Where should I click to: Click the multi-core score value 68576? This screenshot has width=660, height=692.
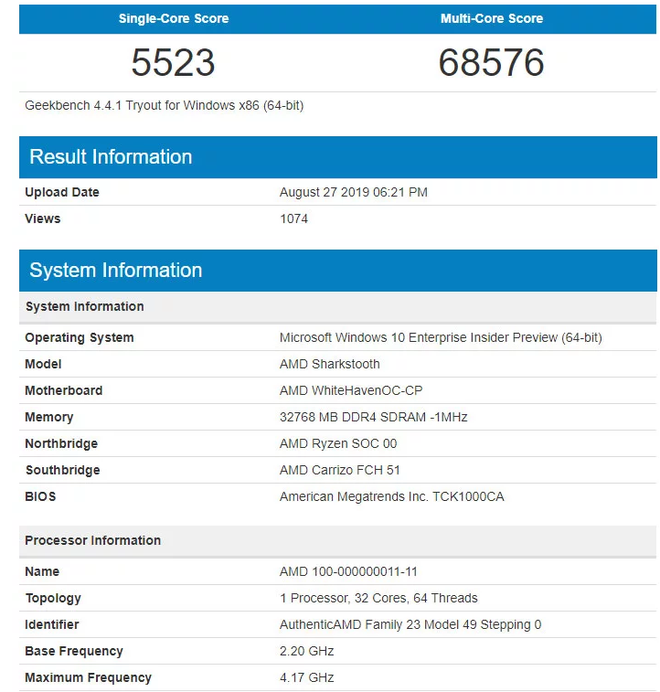pos(491,62)
